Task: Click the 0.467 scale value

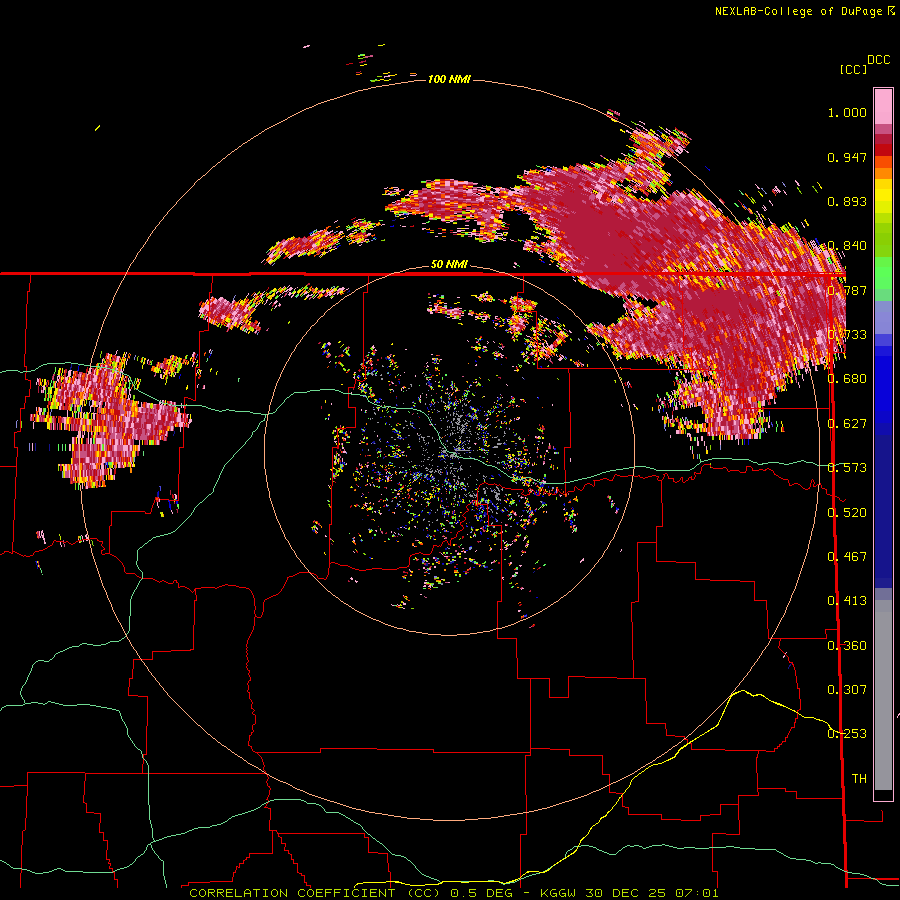Action: point(847,557)
